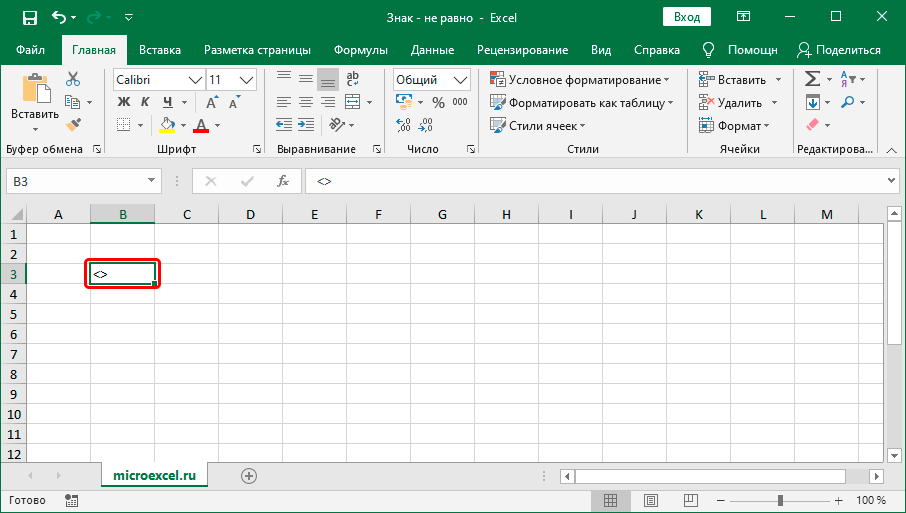Image resolution: width=906 pixels, height=513 pixels.
Task: Click the Increase Font Size icon
Action: coord(212,102)
